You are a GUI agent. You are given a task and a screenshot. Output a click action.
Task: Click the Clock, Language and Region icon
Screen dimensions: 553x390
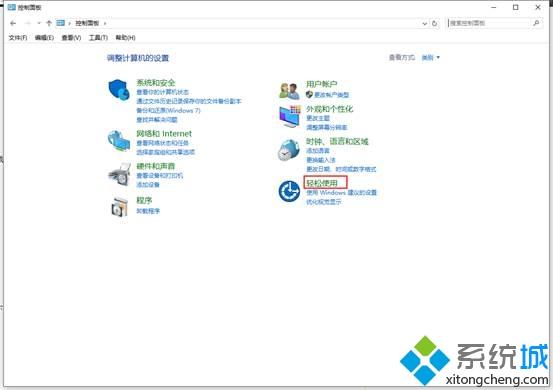[x=289, y=150]
